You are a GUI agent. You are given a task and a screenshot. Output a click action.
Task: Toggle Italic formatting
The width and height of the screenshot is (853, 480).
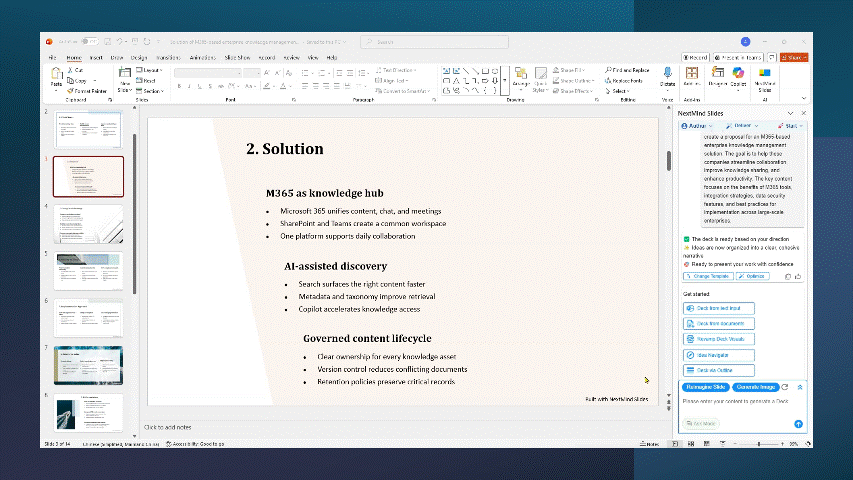(x=189, y=86)
